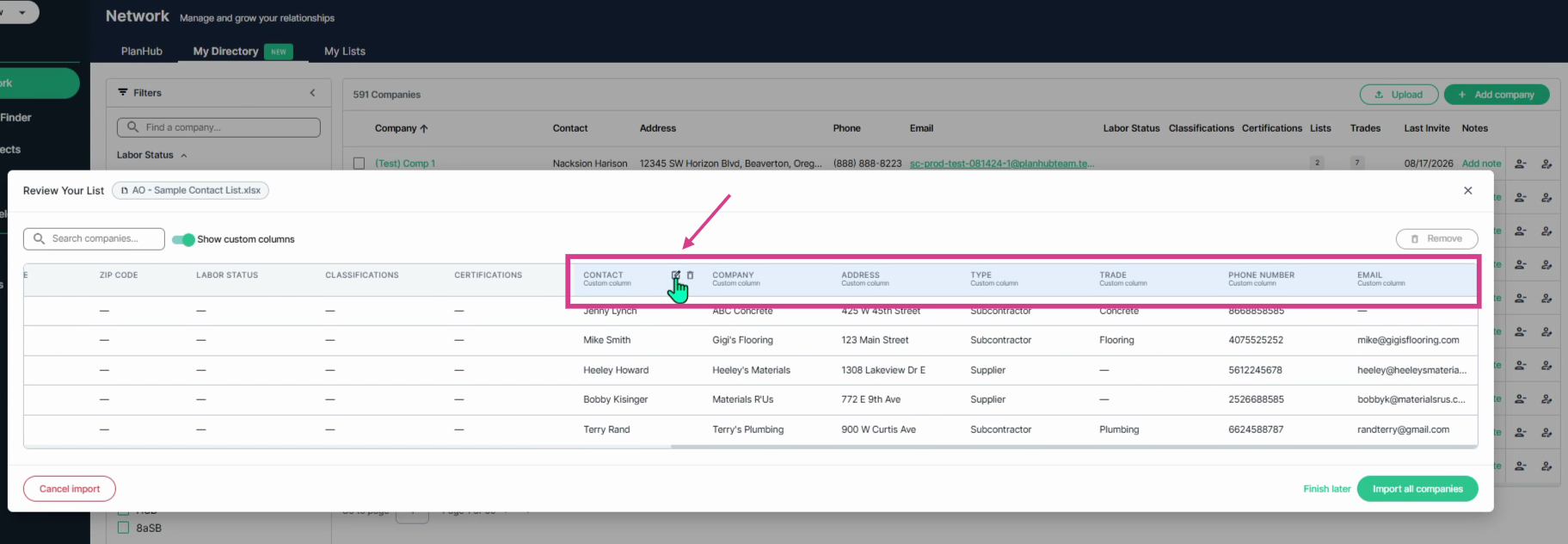Click Import all companies button
The height and width of the screenshot is (544, 1568).
tap(1417, 489)
